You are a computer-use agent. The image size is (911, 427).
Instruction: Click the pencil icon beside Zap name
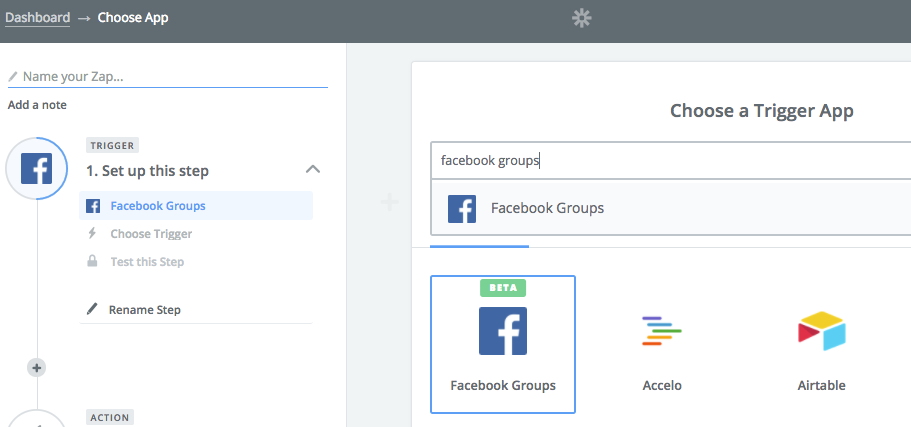coord(13,77)
